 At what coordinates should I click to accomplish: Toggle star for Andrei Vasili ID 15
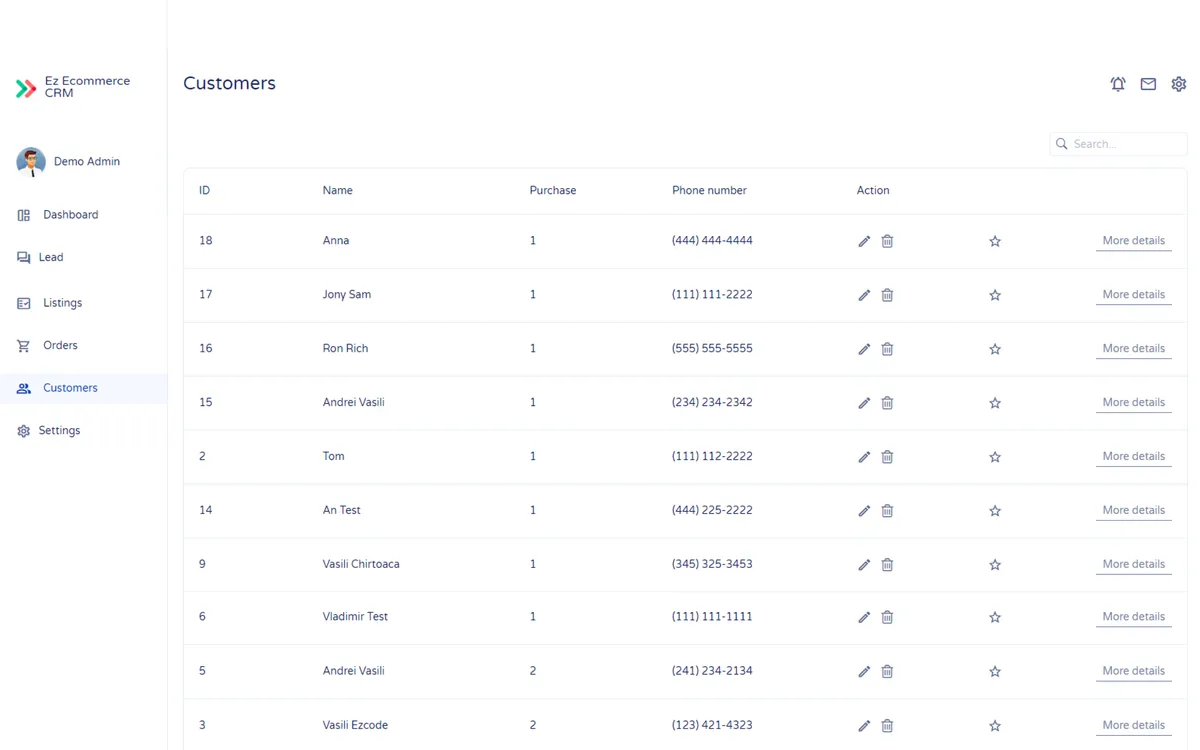(995, 403)
